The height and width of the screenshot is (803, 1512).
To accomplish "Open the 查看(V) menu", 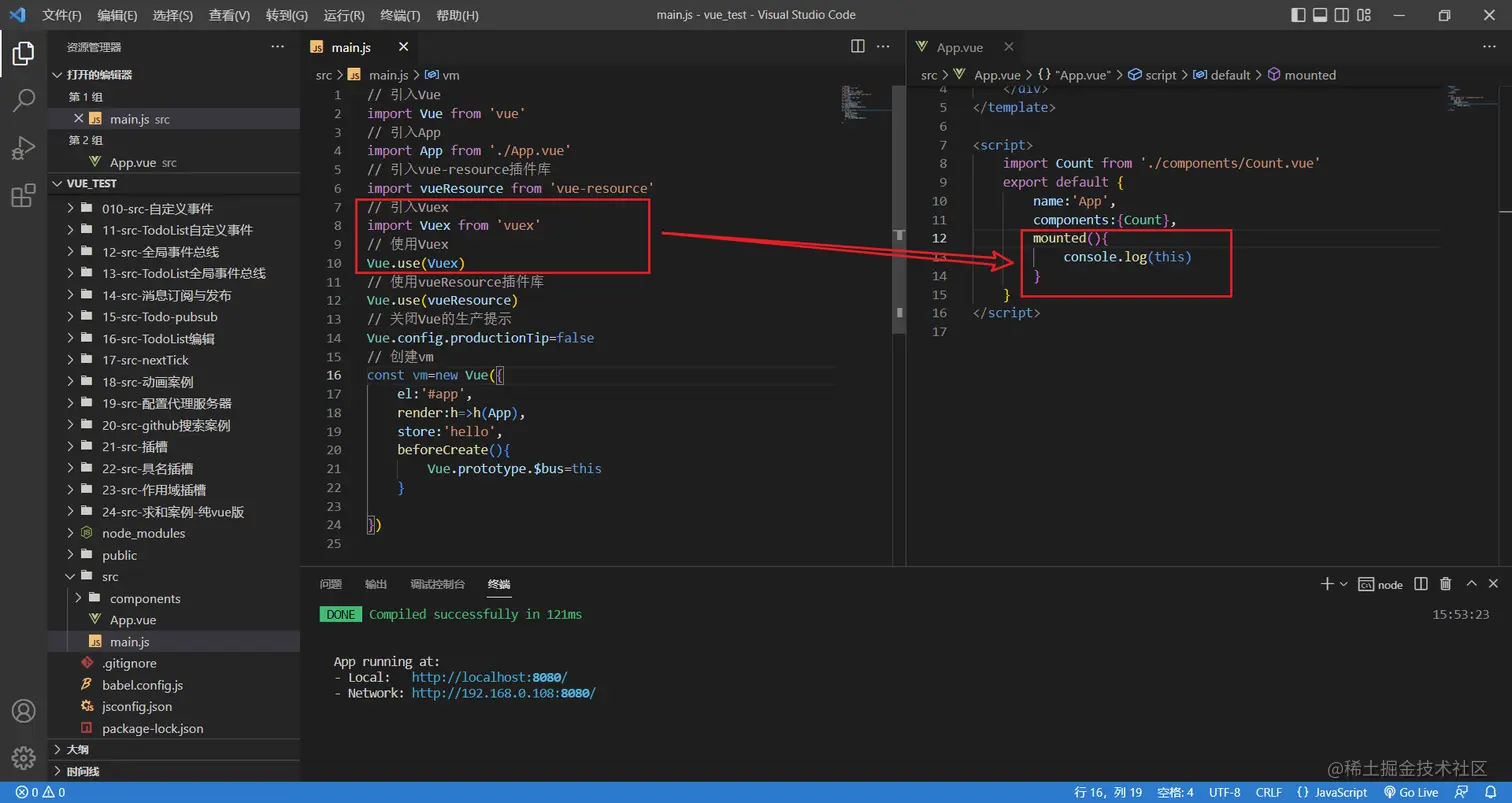I will (x=230, y=15).
